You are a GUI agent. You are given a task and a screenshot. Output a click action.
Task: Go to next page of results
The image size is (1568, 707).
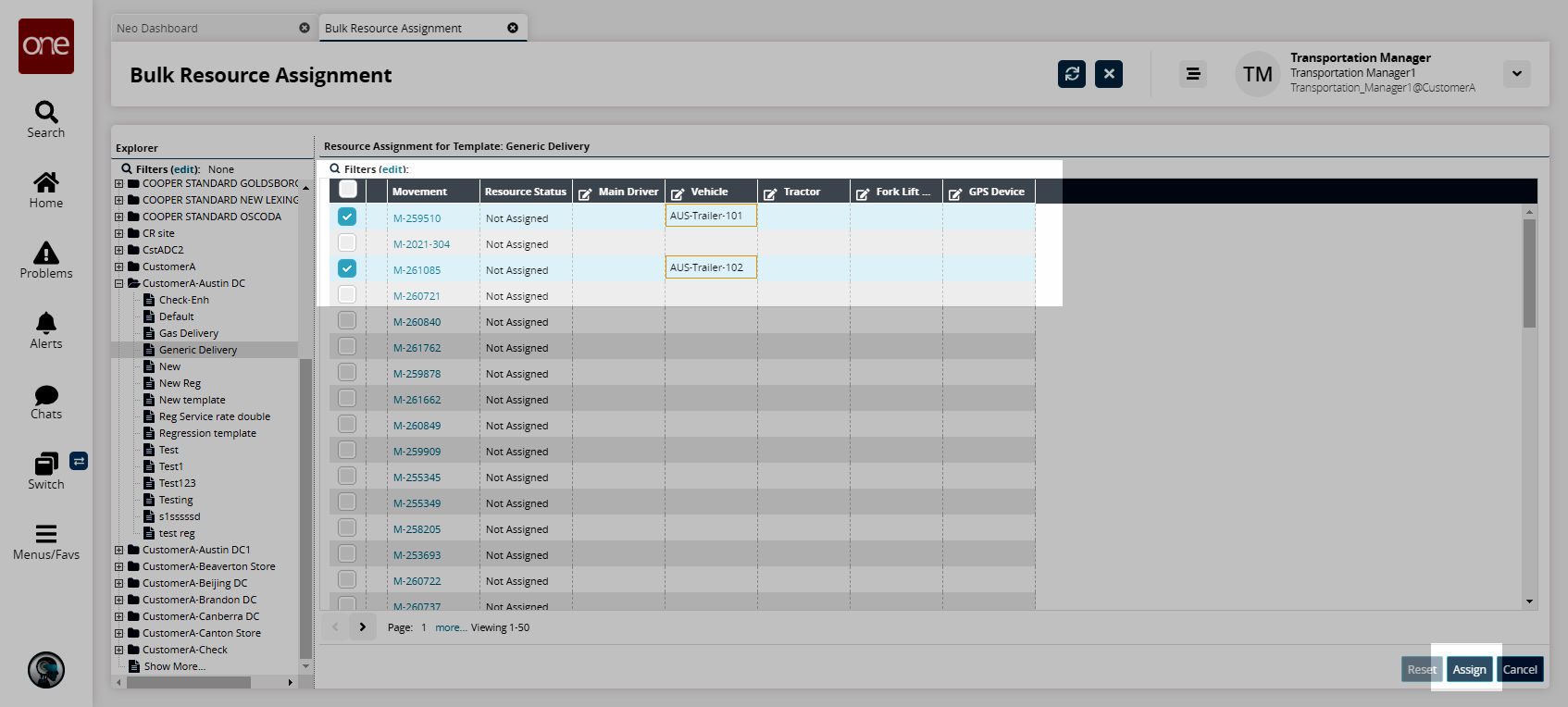pos(363,627)
